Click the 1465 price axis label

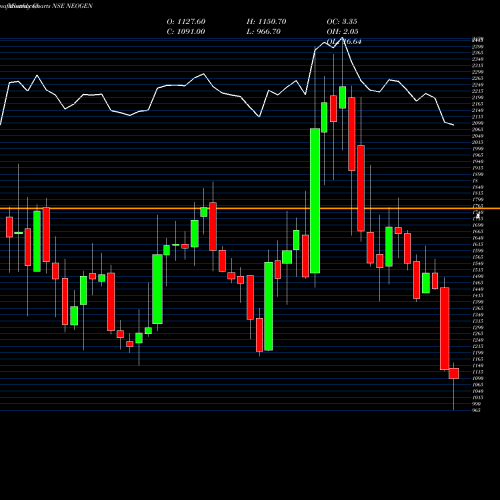(478, 283)
